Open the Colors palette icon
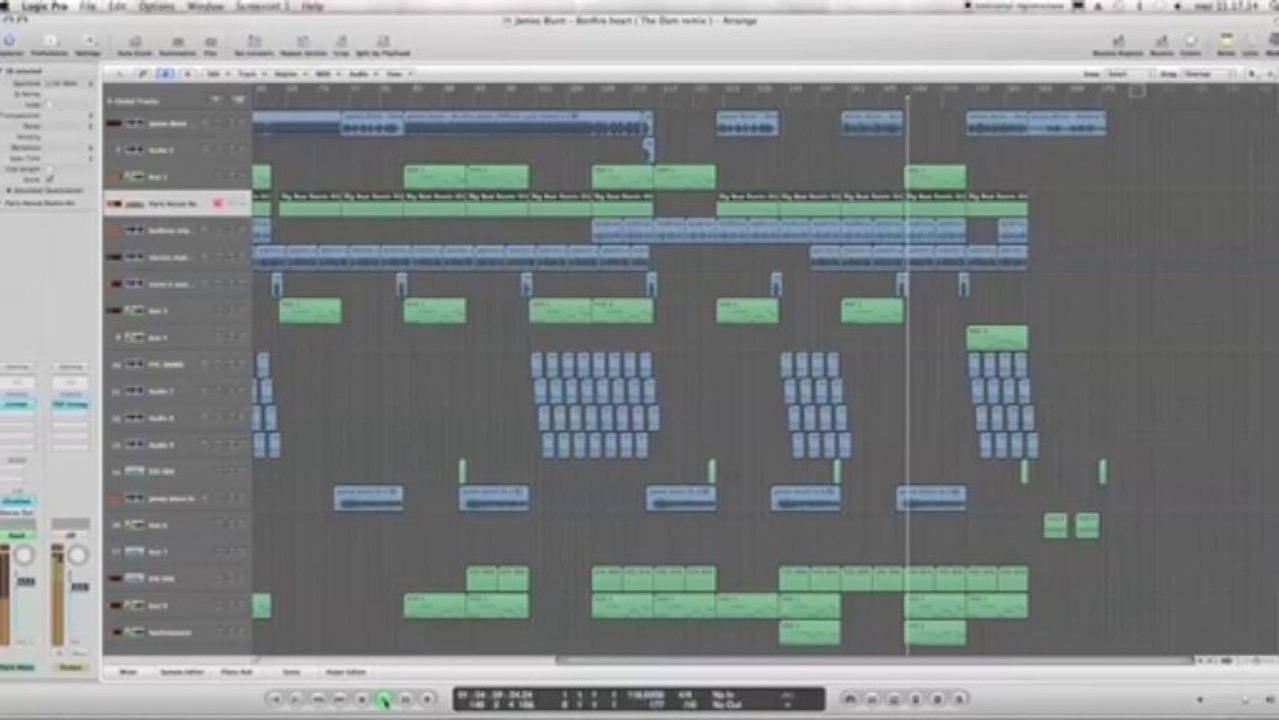The width and height of the screenshot is (1279, 720). [x=1190, y=44]
